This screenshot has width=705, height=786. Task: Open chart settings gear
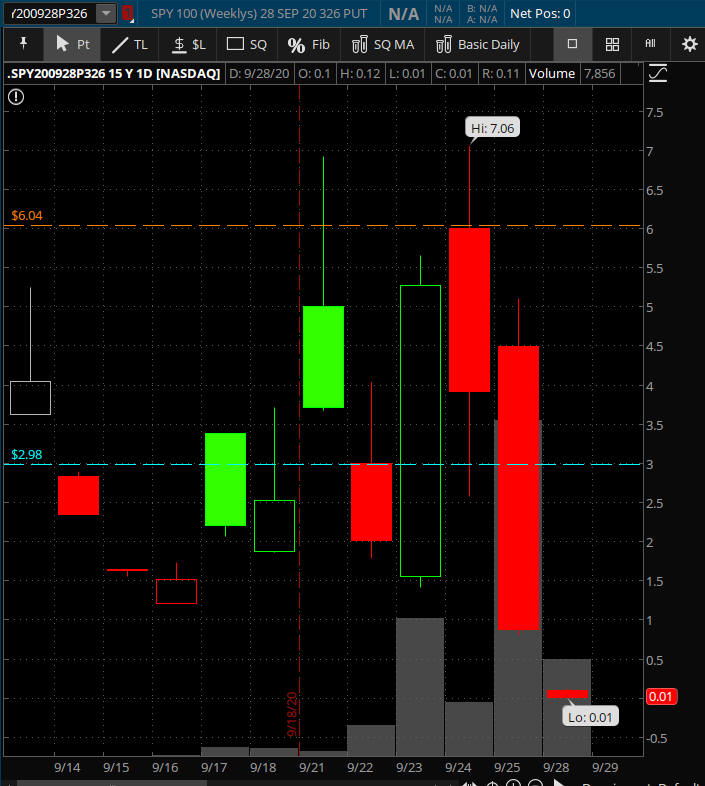click(x=689, y=44)
